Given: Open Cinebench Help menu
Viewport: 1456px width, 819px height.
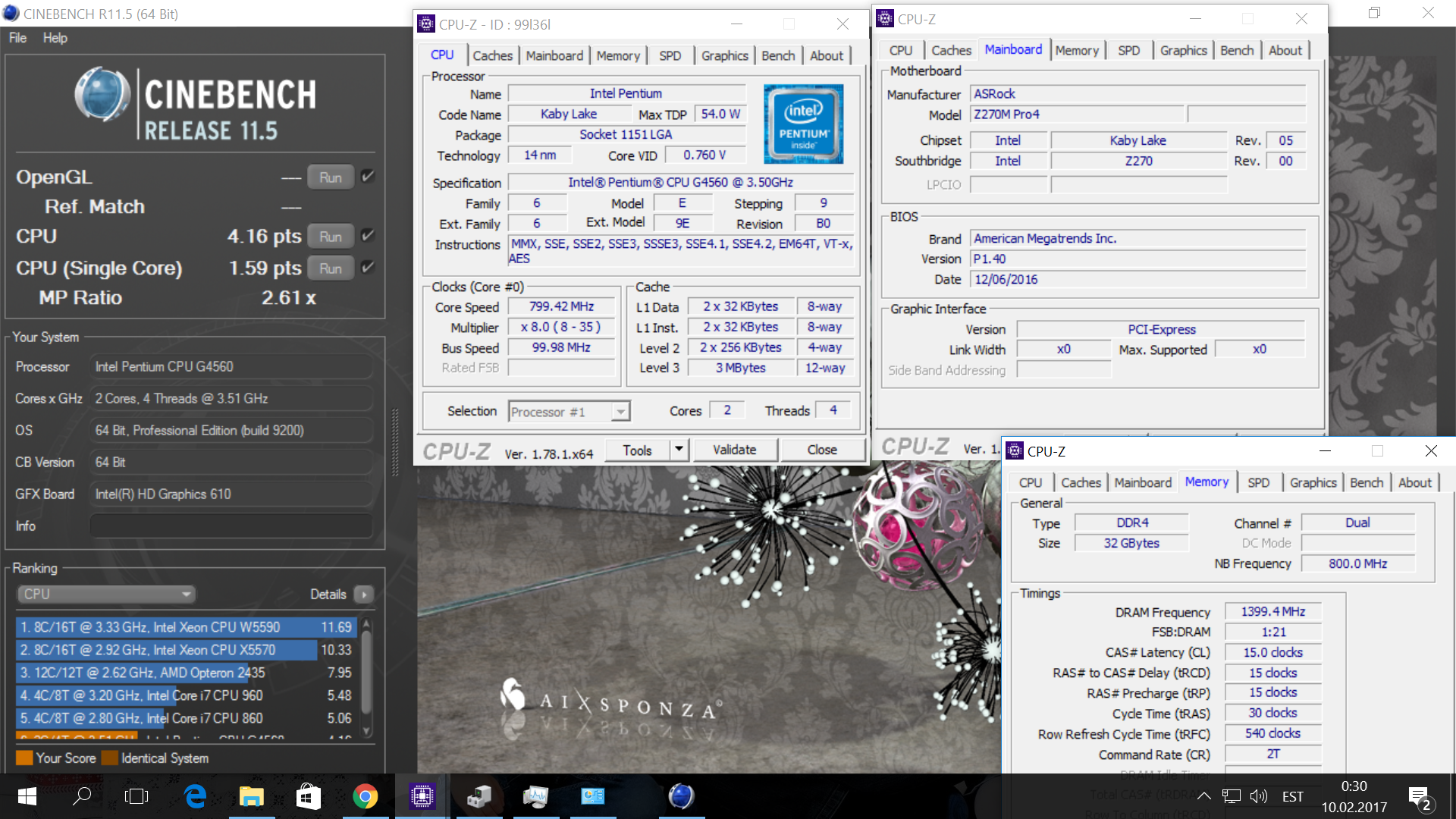Looking at the screenshot, I should [55, 38].
